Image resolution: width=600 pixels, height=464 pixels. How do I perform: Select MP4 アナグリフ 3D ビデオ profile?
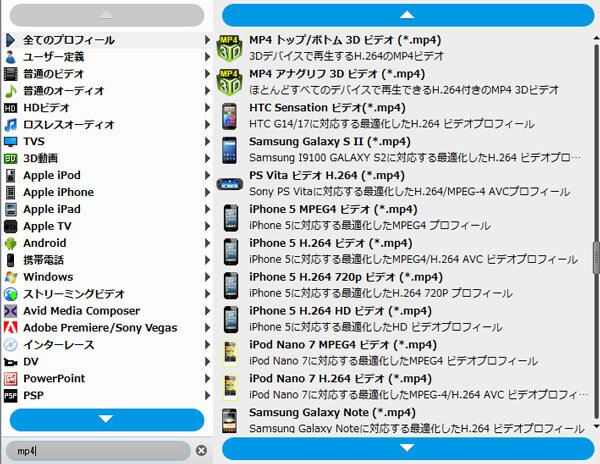[403, 82]
